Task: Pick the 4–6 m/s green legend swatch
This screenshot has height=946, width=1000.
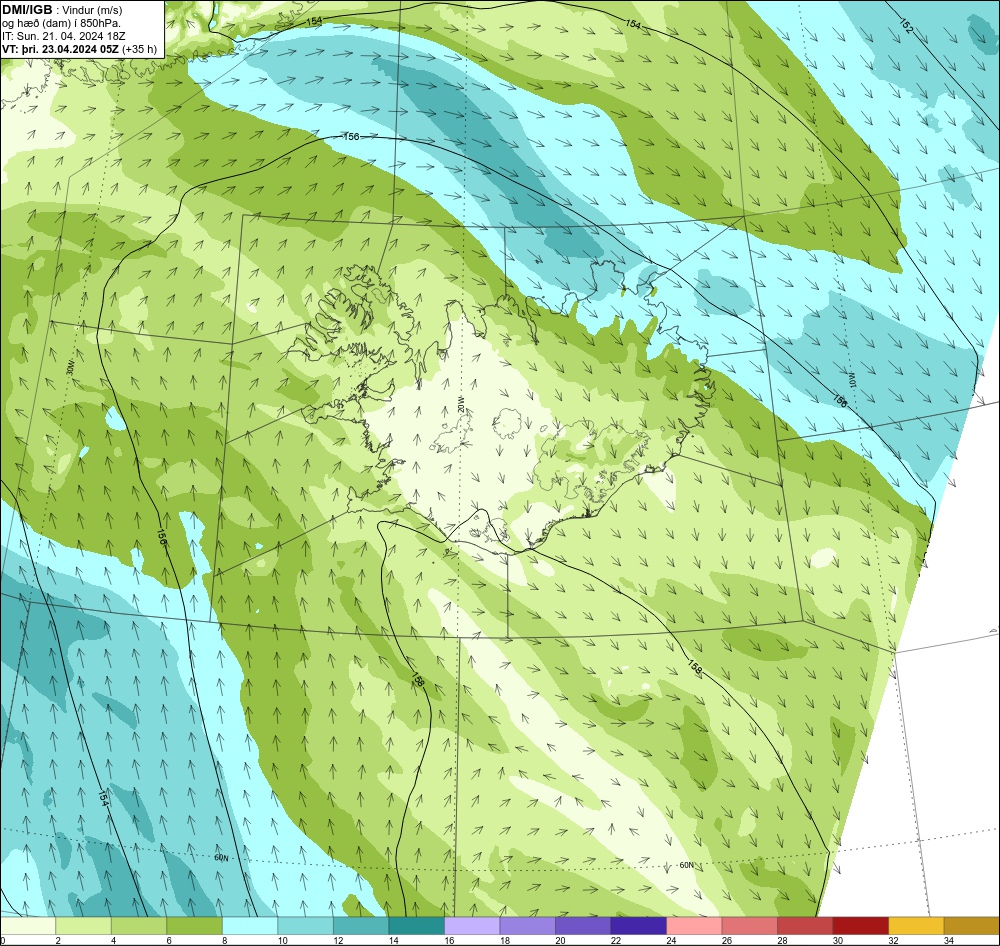Action: pos(139,925)
